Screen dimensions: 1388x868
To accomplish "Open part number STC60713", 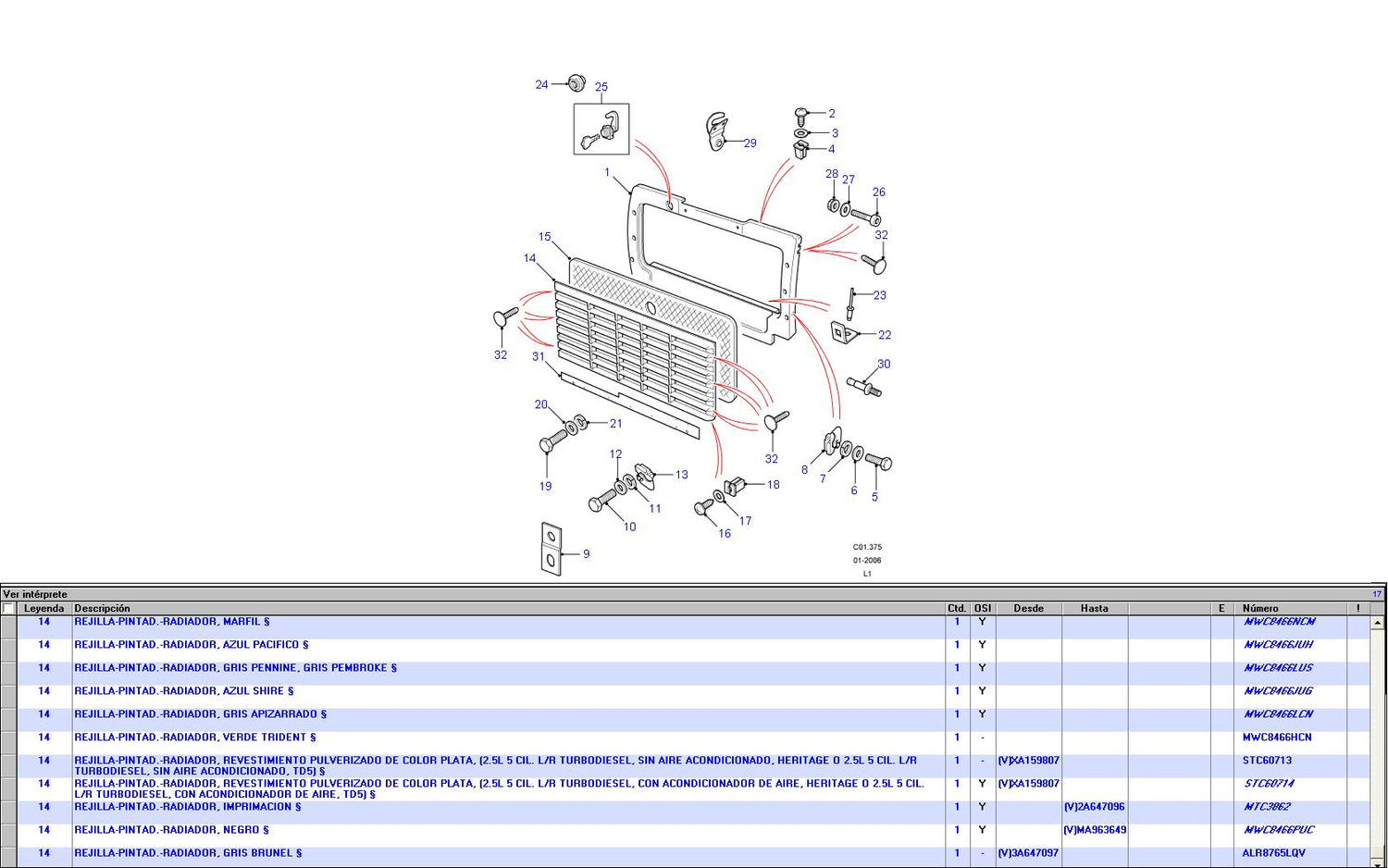I will 1267,761.
